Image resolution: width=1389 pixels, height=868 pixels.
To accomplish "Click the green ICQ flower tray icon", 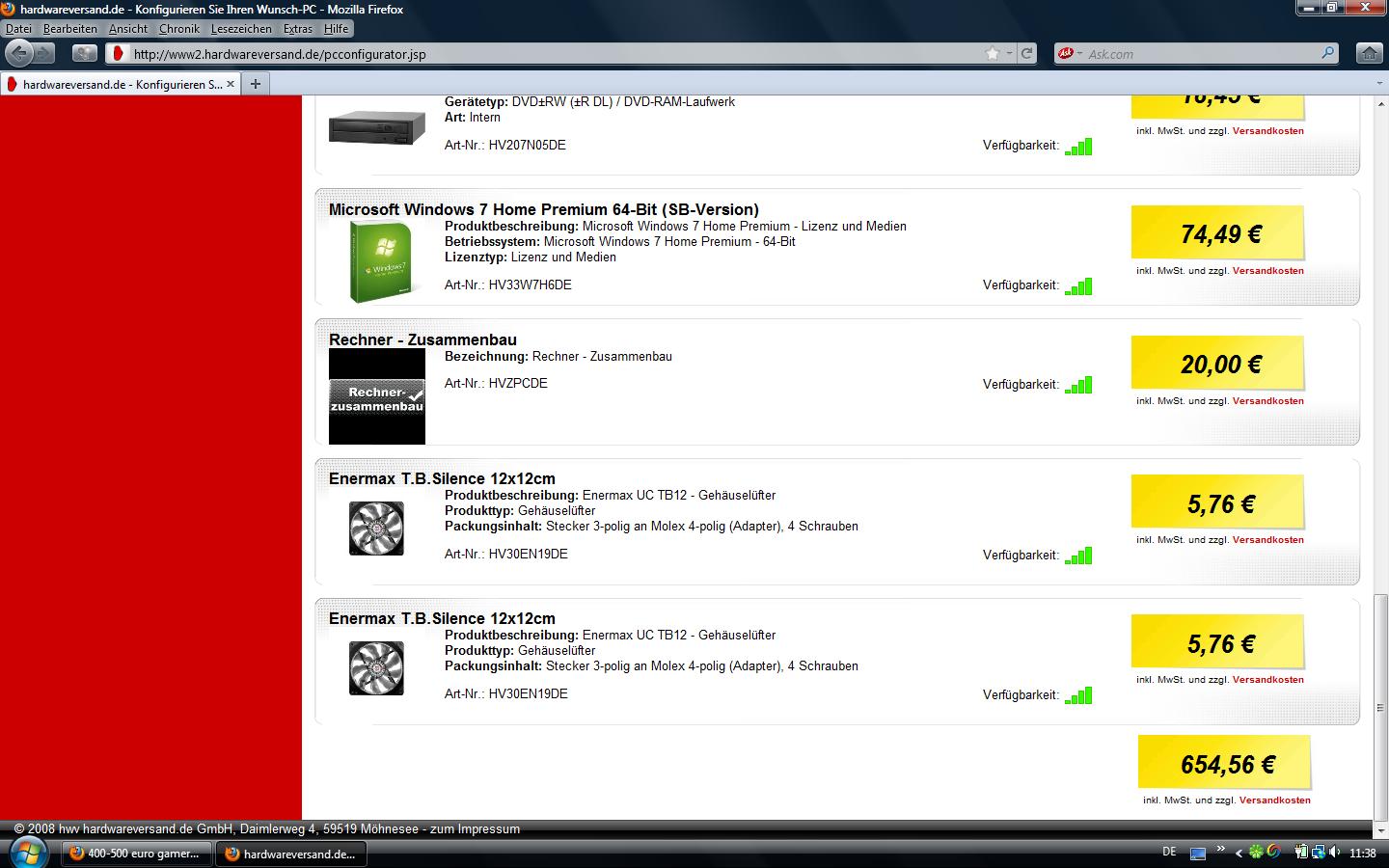I will point(1257,853).
